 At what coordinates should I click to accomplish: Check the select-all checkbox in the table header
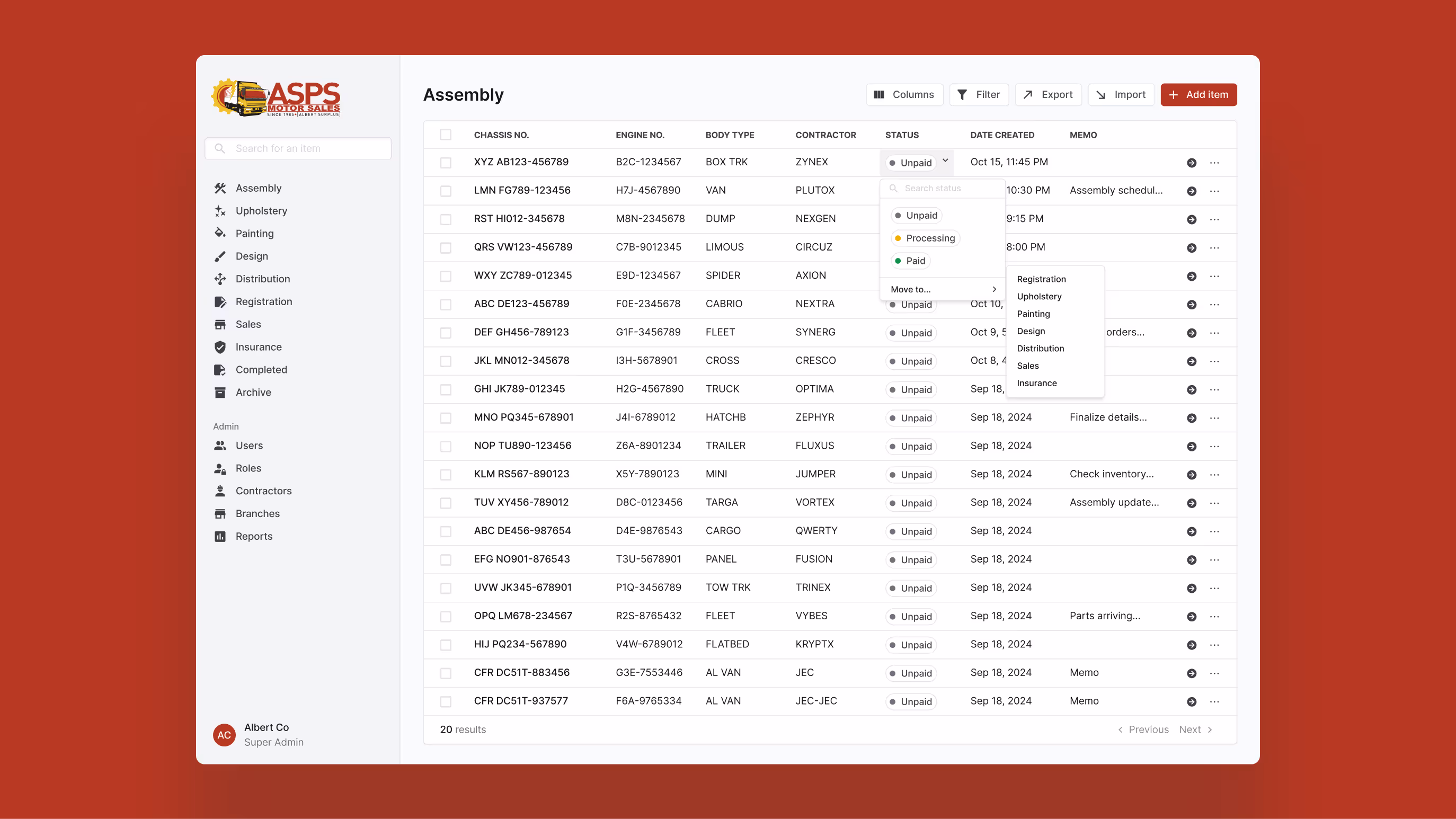[x=446, y=135]
